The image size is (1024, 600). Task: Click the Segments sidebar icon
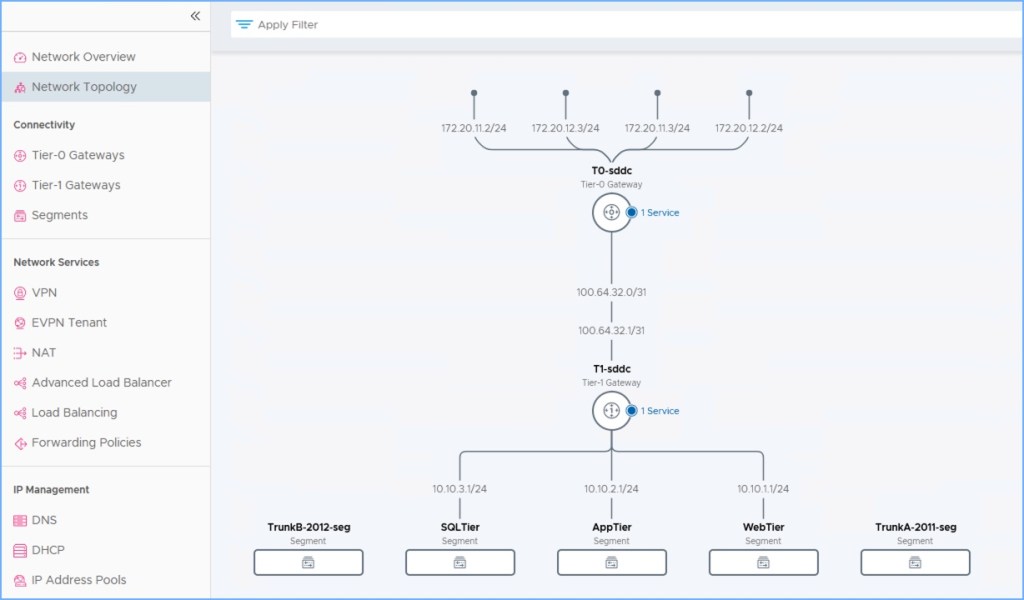tap(20, 215)
